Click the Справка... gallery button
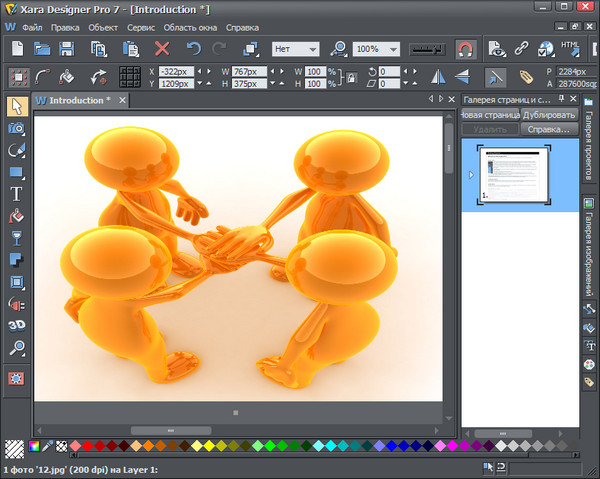Image resolution: width=600 pixels, height=479 pixels. pos(549,130)
